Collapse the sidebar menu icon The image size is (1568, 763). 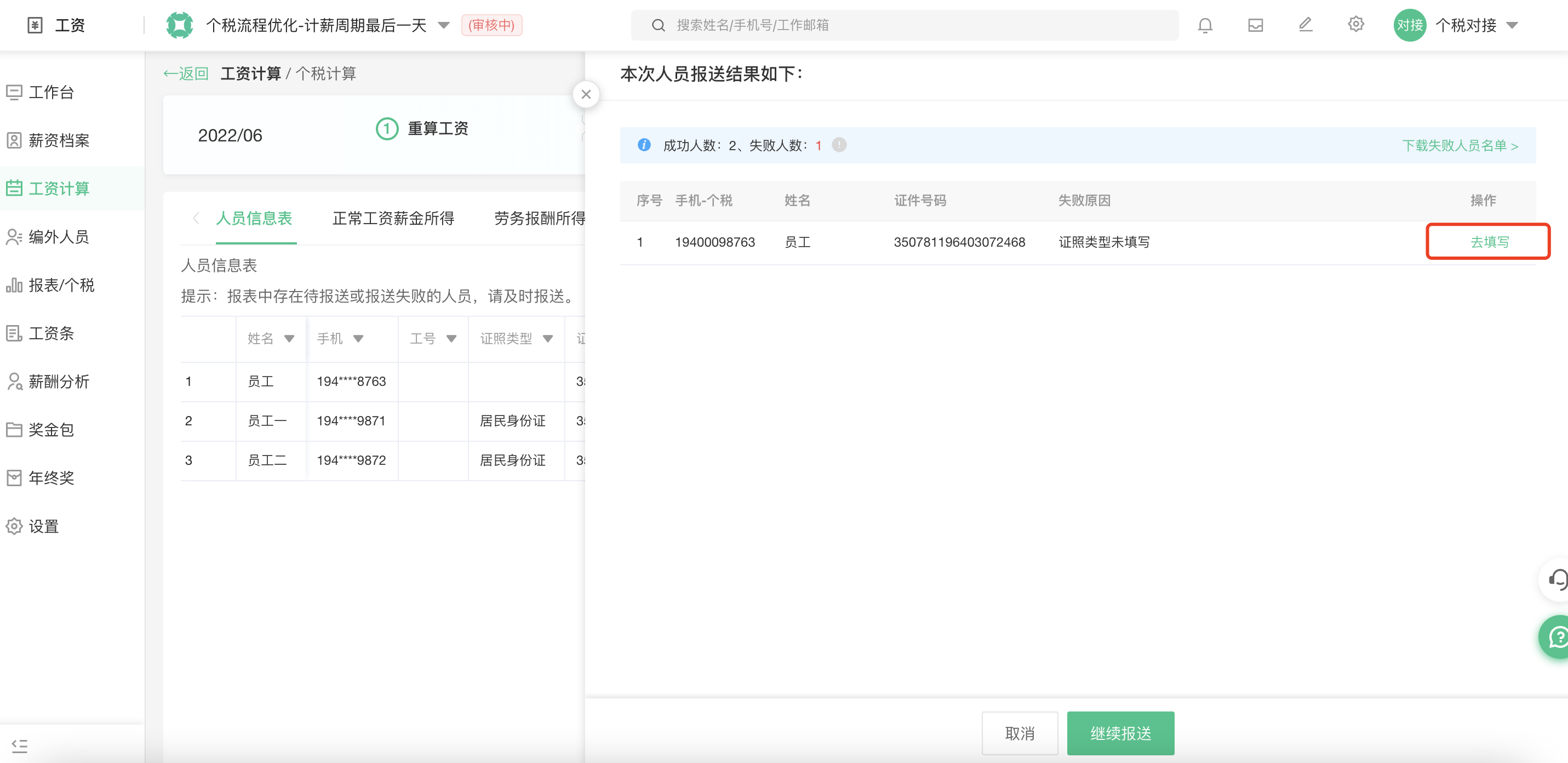click(20, 745)
